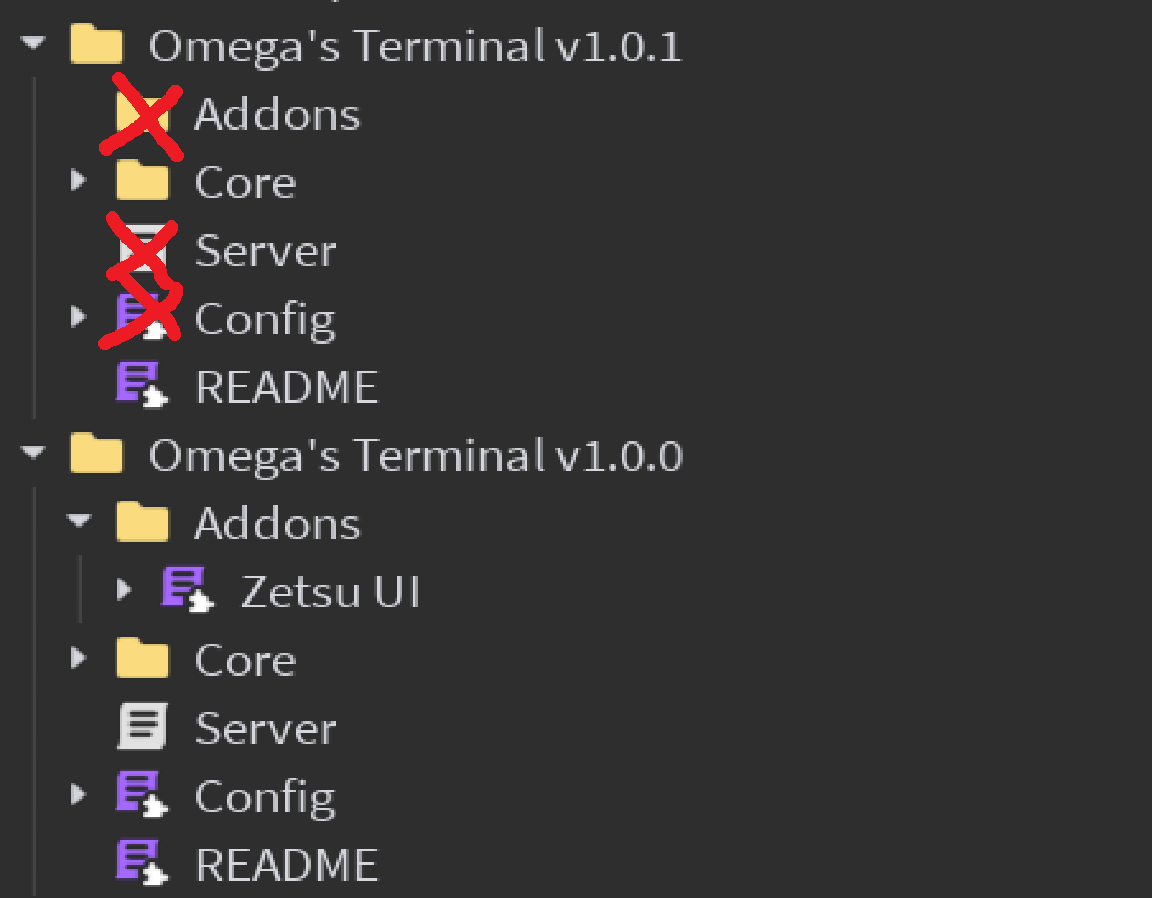Select the Addons label under v1.0.1
1152x898 pixels.
point(277,114)
